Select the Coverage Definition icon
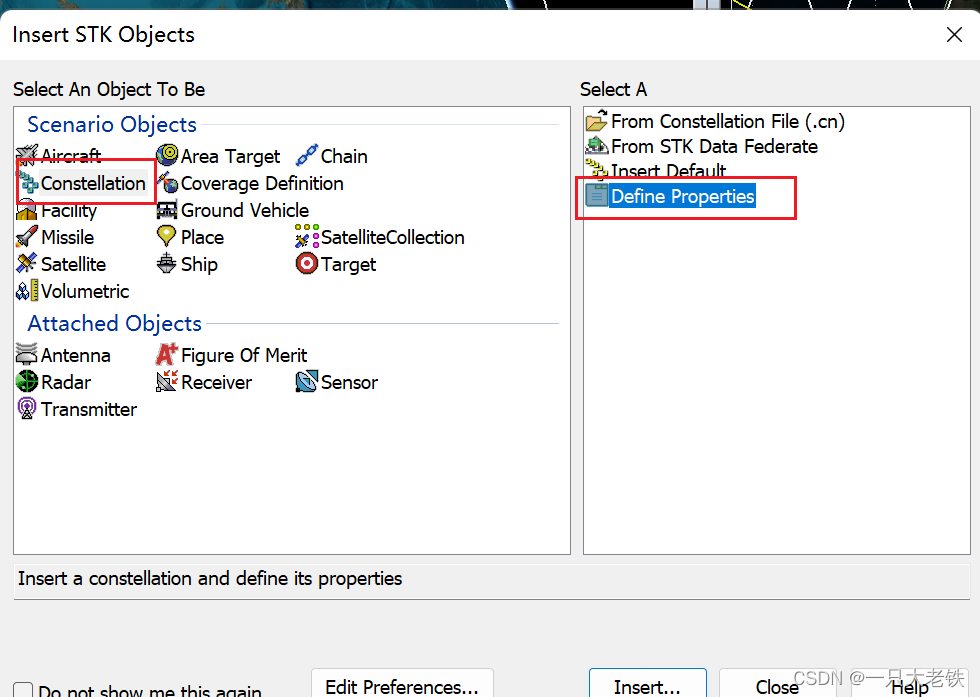 tap(167, 183)
